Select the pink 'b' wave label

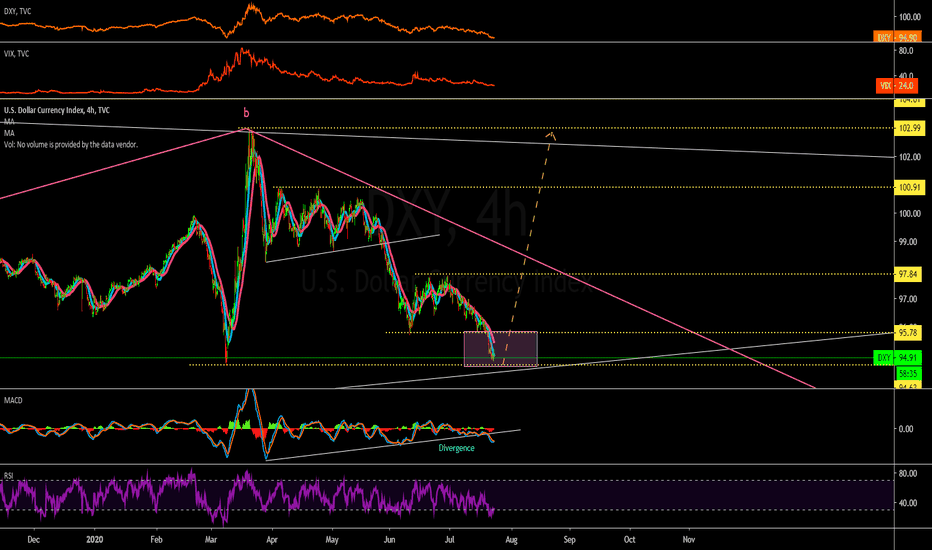[x=246, y=112]
